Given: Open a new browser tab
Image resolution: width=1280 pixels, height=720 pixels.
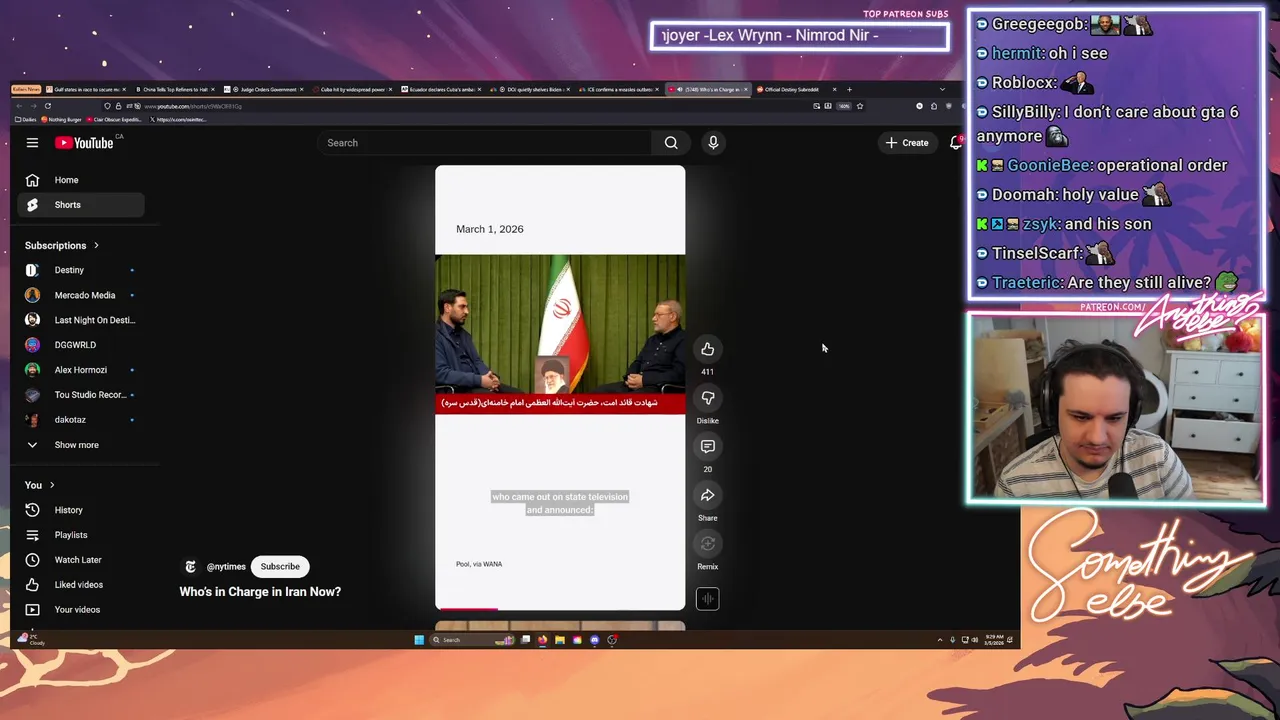Looking at the screenshot, I should [849, 89].
